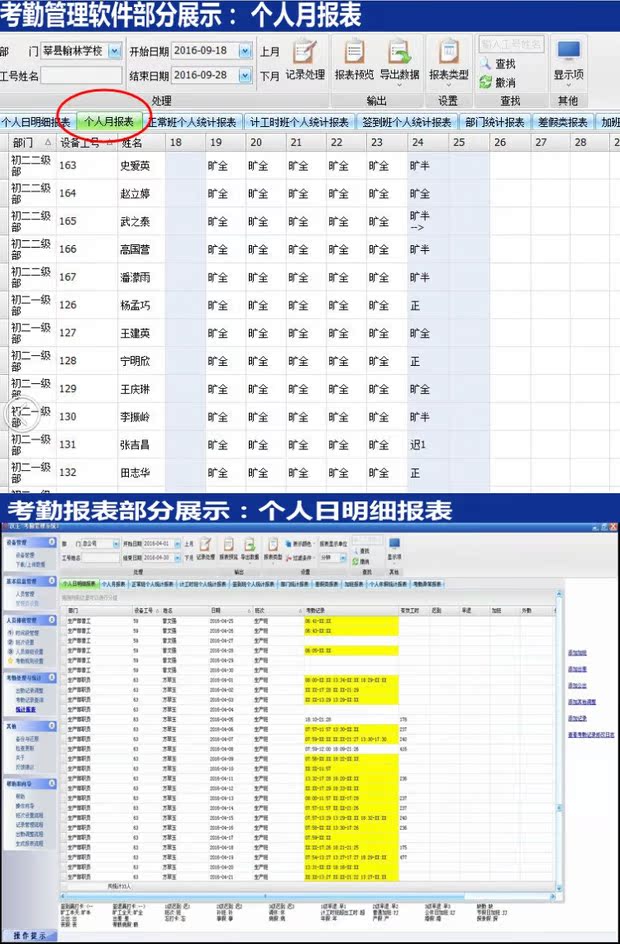620x944 pixels.
Task: Click the 记录处理 icon in the upper window
Action: pos(305,52)
